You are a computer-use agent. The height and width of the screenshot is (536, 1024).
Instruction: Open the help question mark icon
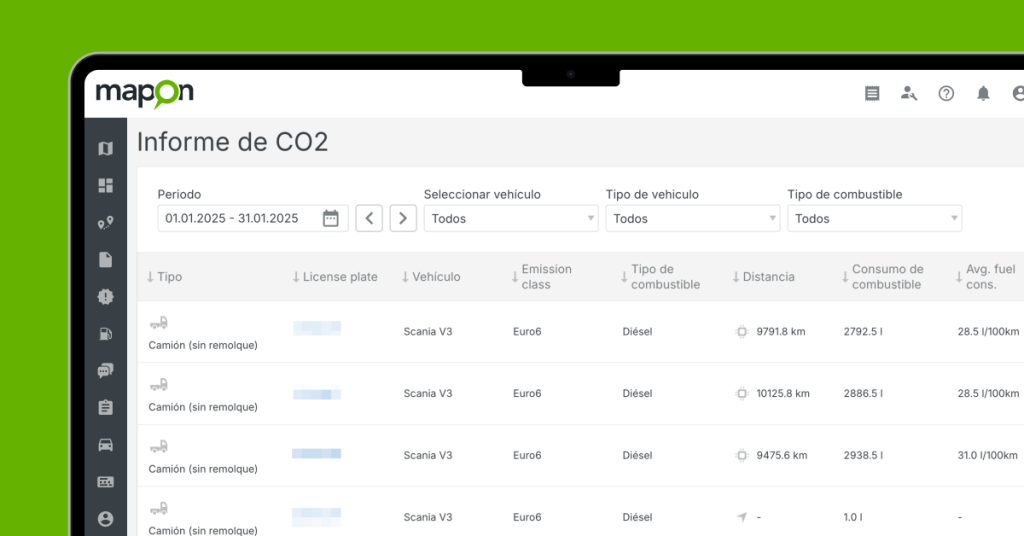pyautogui.click(x=946, y=93)
